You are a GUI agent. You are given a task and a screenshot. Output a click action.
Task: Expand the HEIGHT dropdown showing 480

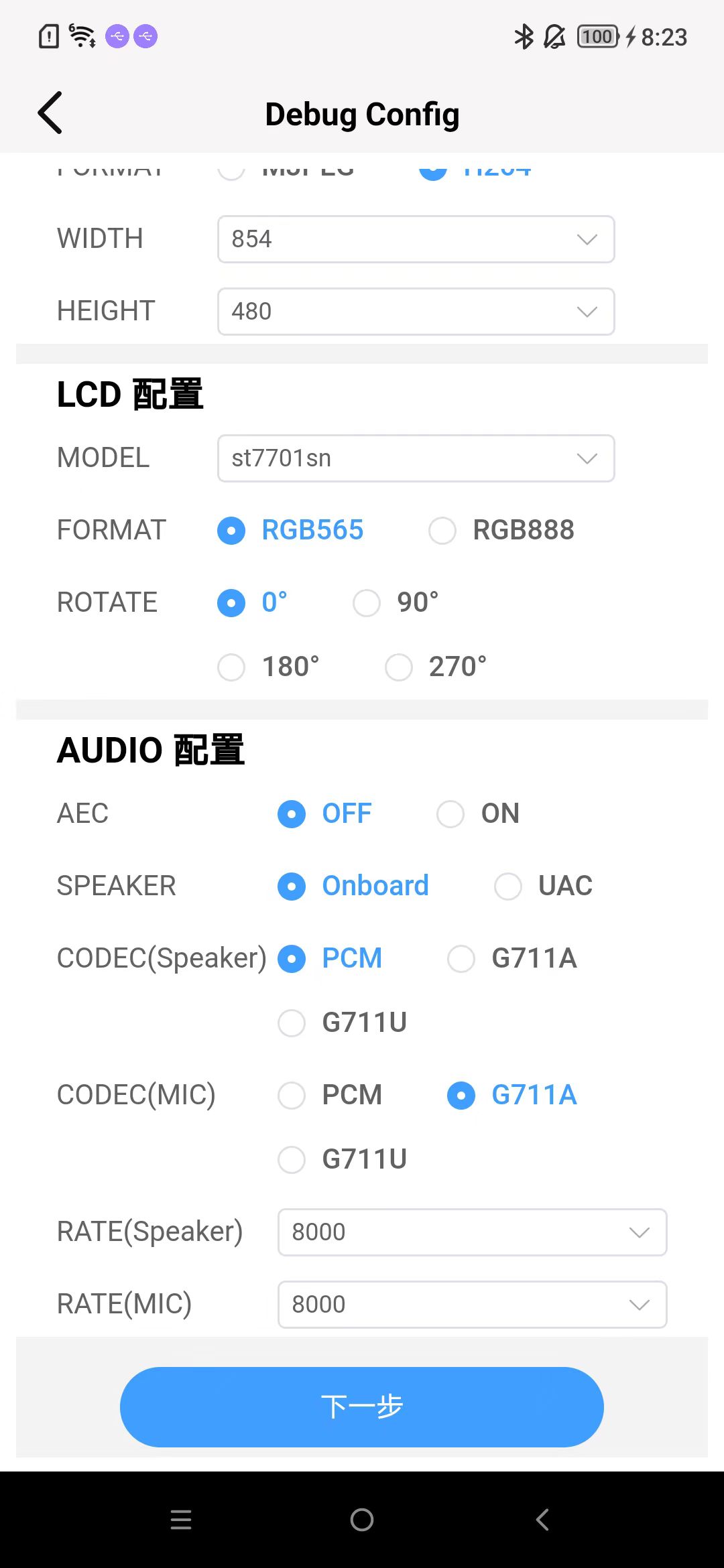pyautogui.click(x=416, y=312)
